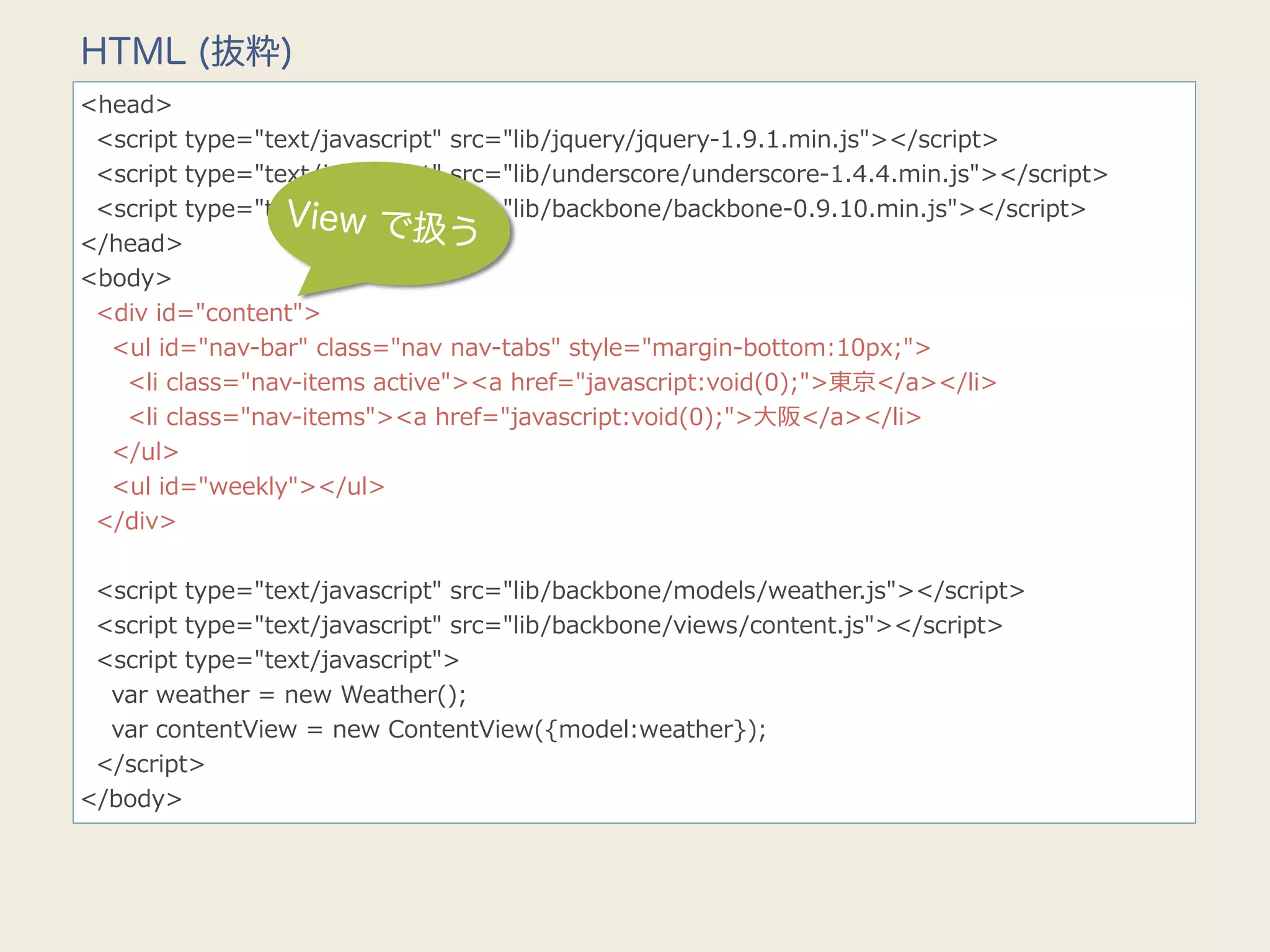The height and width of the screenshot is (952, 1270).
Task: Click the nav-items line with 大阪
Action: click(525, 417)
